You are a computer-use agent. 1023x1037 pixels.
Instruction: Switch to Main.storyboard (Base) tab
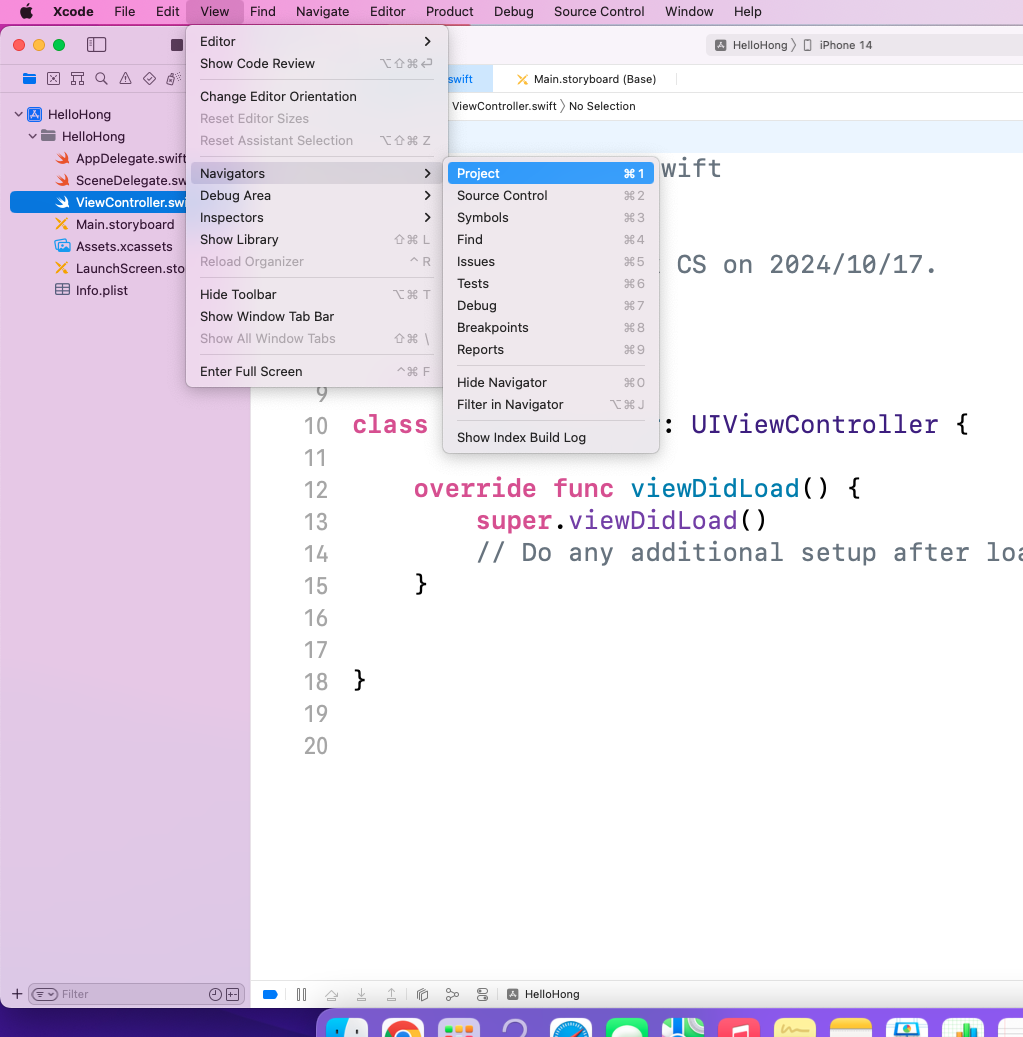pos(586,79)
